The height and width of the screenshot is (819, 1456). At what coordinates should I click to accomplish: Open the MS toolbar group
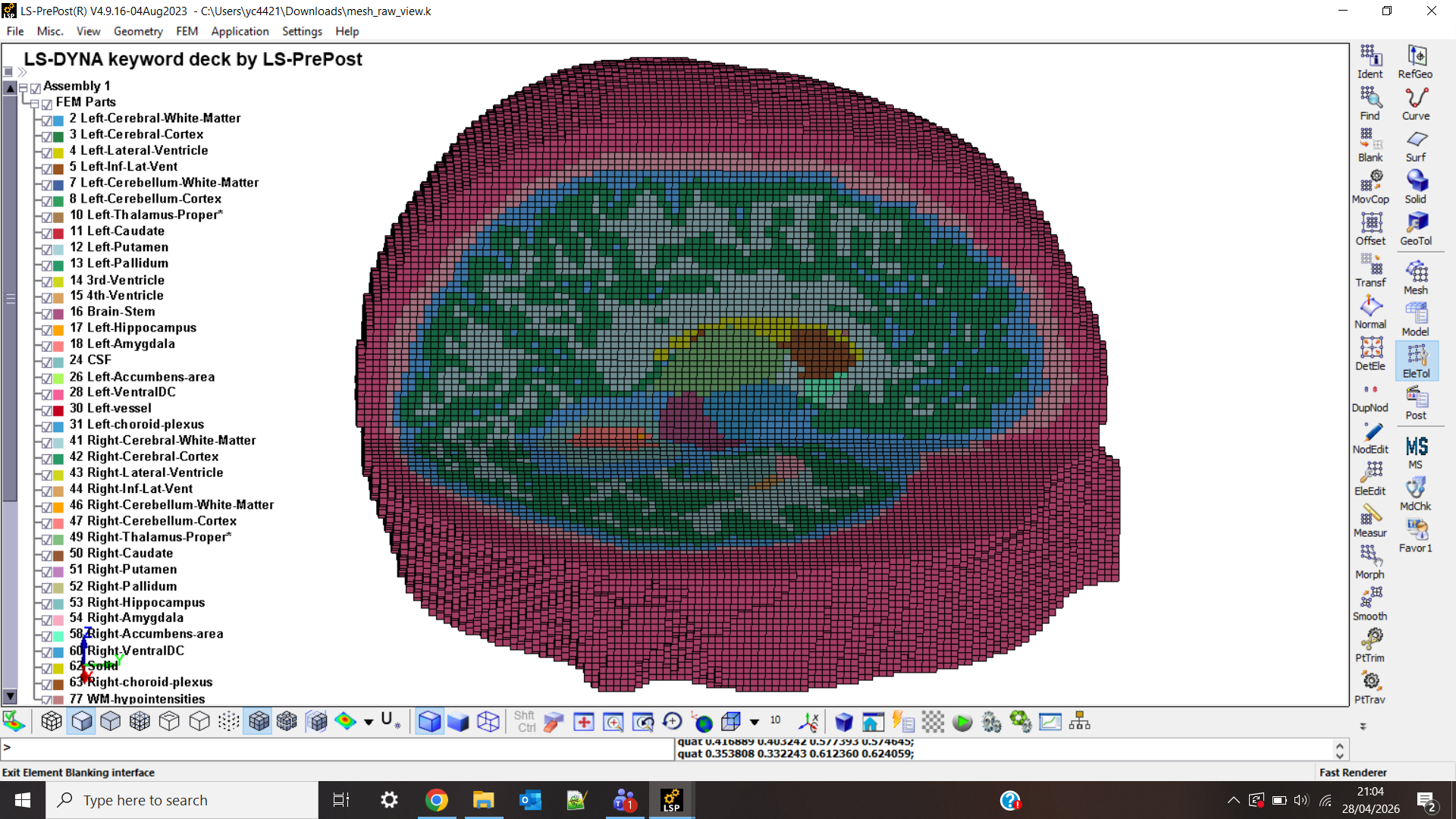pos(1416,452)
